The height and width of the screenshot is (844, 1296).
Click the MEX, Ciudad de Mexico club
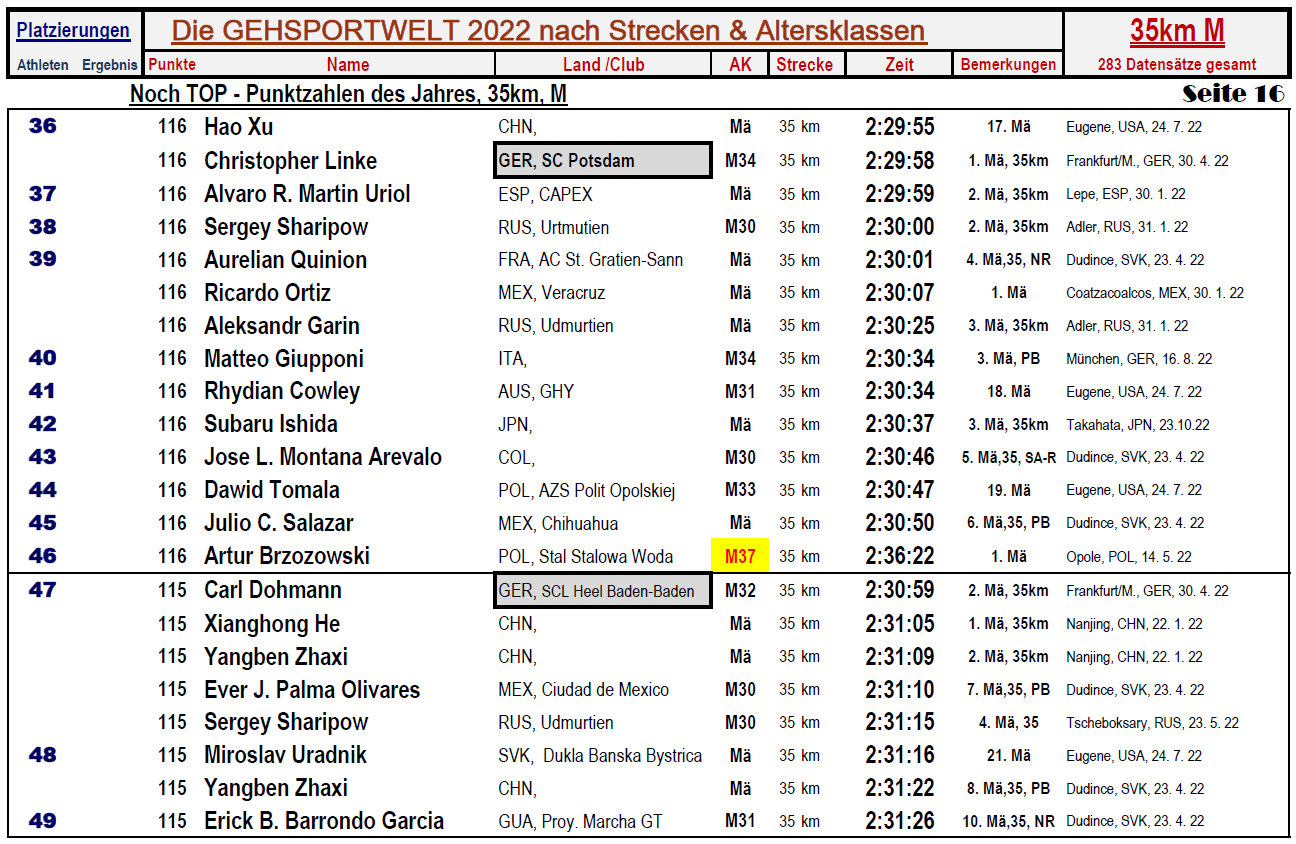tap(584, 690)
